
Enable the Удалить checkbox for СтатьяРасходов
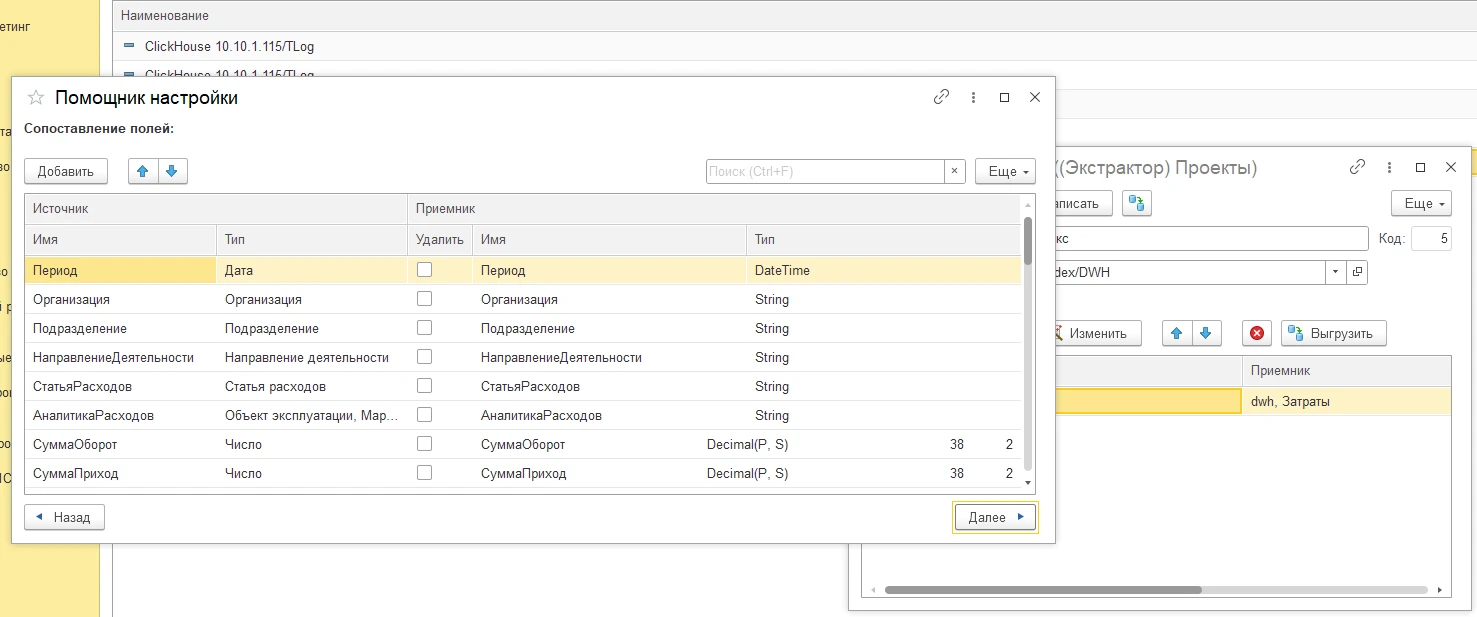pyautogui.click(x=425, y=386)
